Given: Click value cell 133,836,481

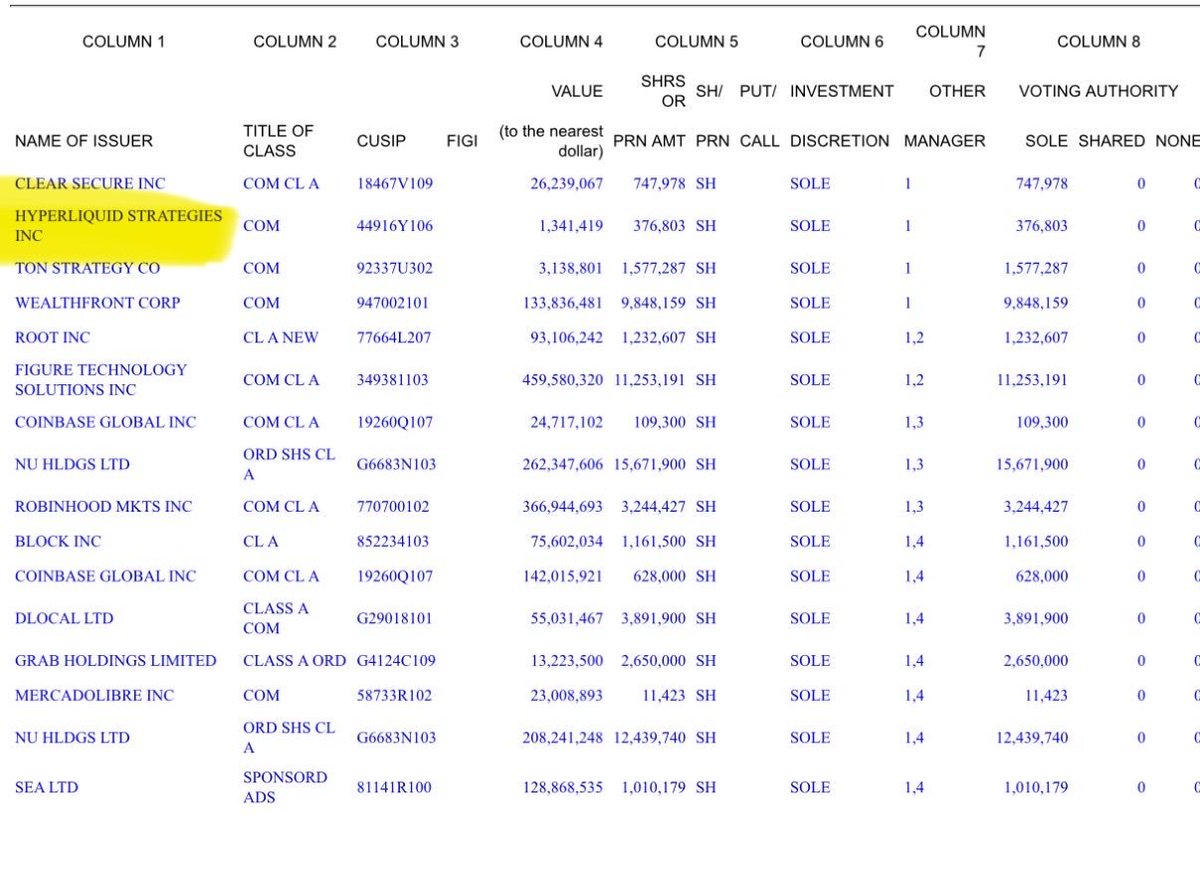Looking at the screenshot, I should (563, 303).
